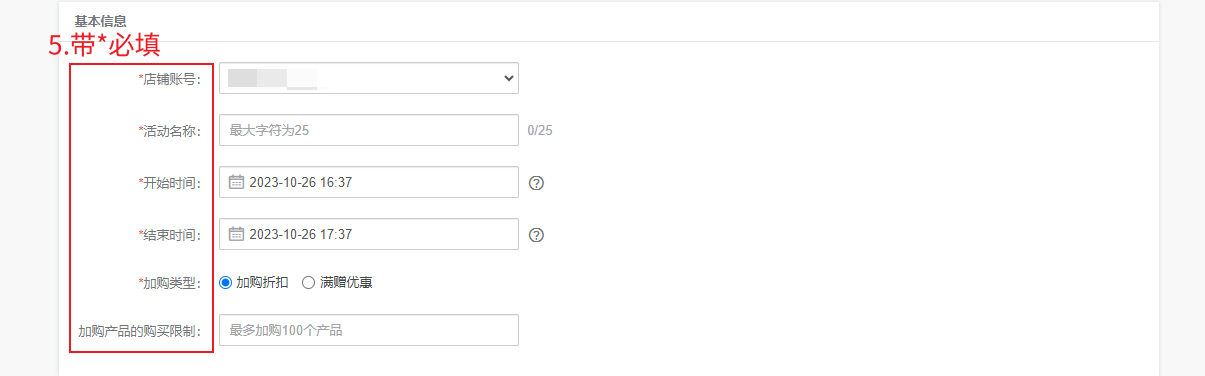Focus the 活动名称 text input

pyautogui.click(x=369, y=130)
